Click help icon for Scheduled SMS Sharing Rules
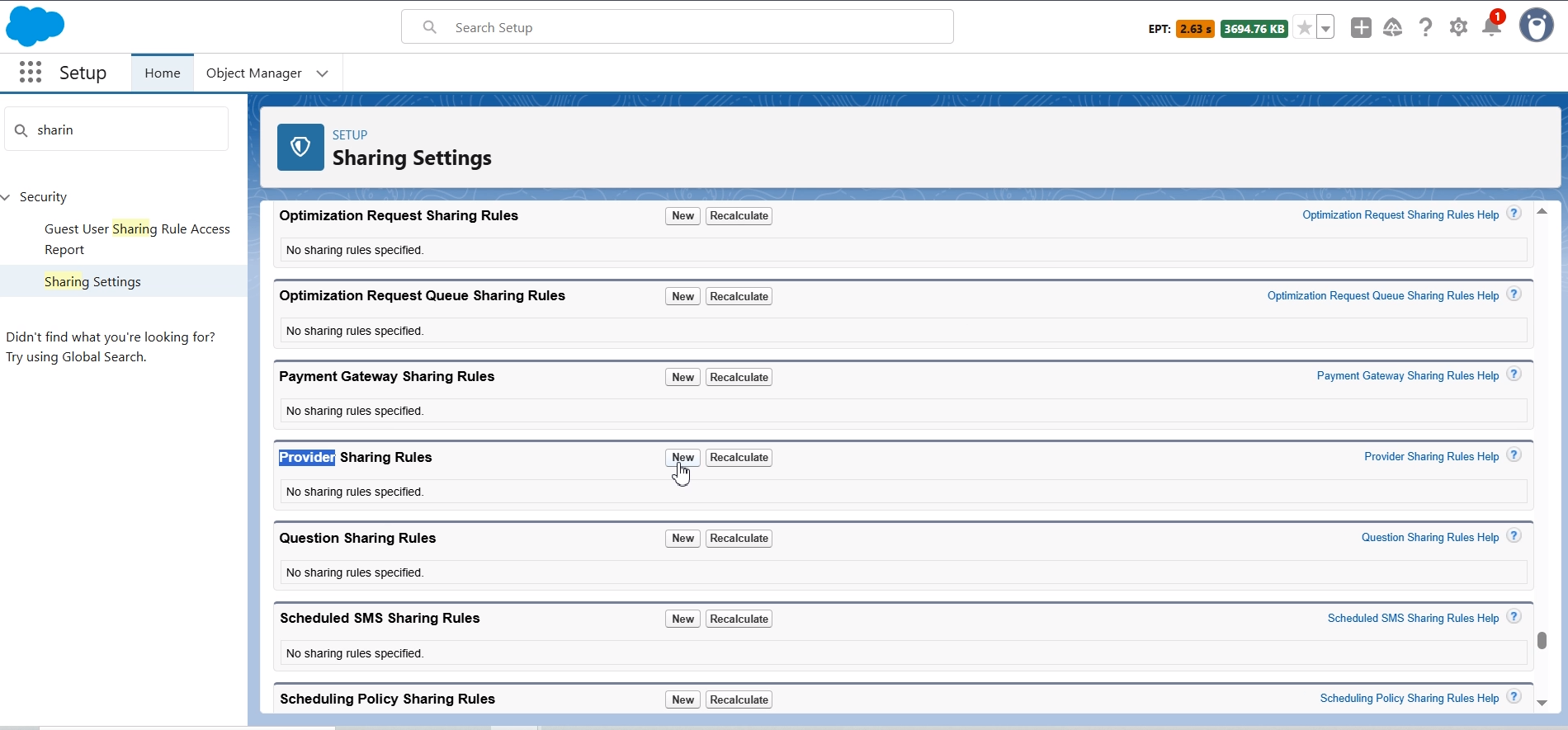The image size is (1568, 730). [x=1514, y=617]
